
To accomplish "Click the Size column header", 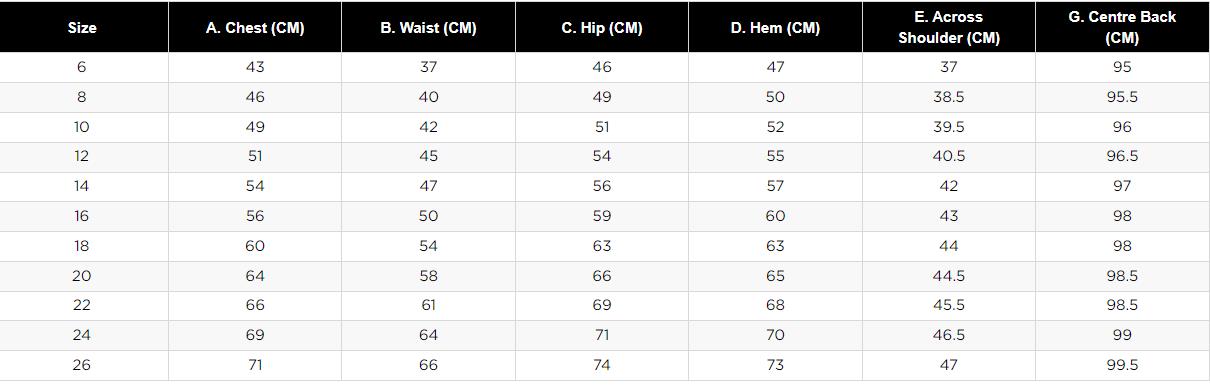I will (x=82, y=28).
